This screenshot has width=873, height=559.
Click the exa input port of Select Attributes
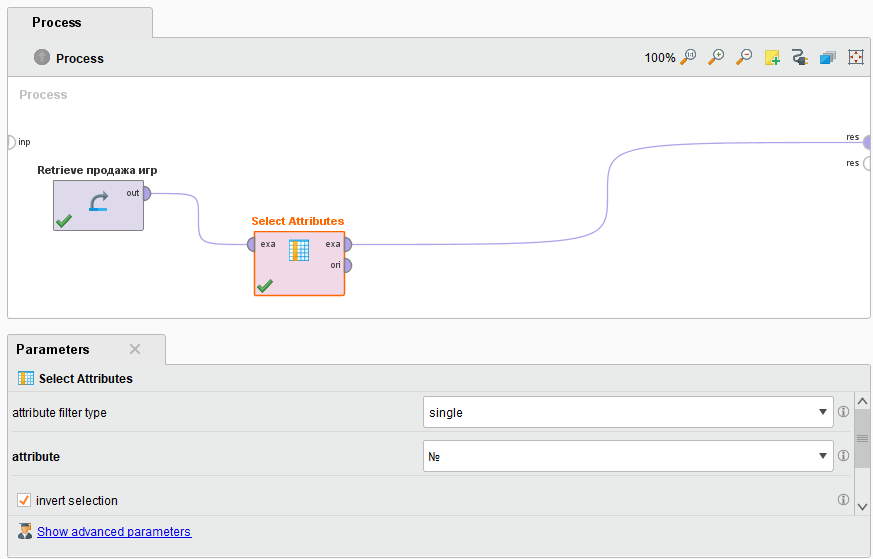click(252, 244)
